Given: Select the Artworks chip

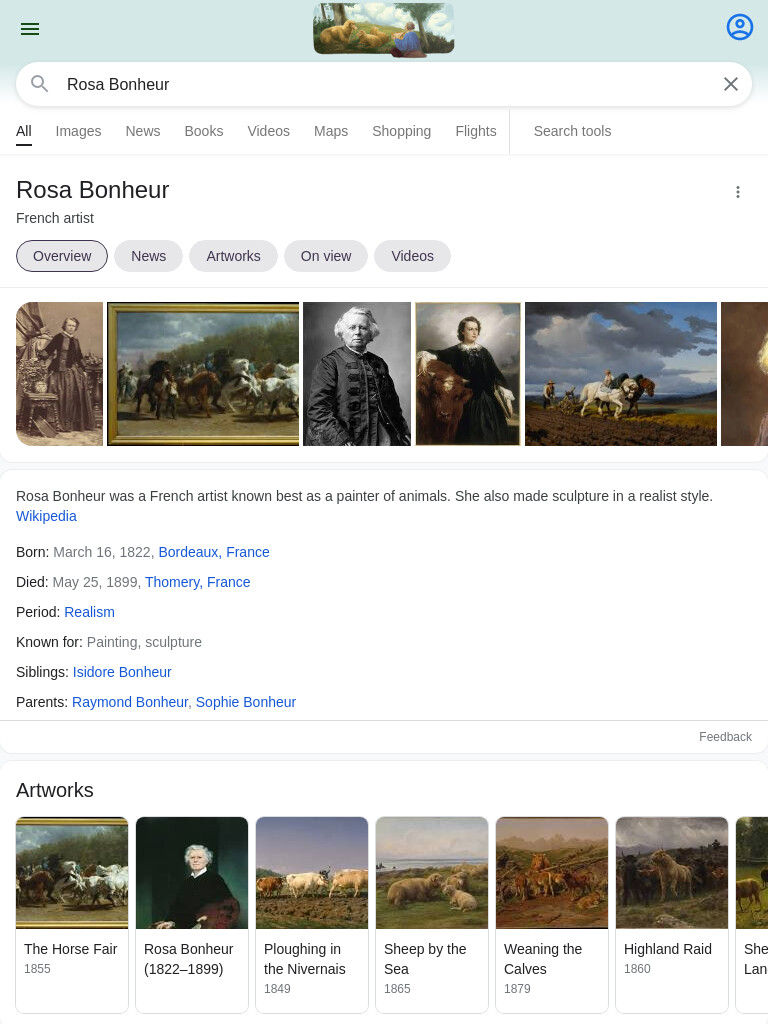Looking at the screenshot, I should [233, 256].
